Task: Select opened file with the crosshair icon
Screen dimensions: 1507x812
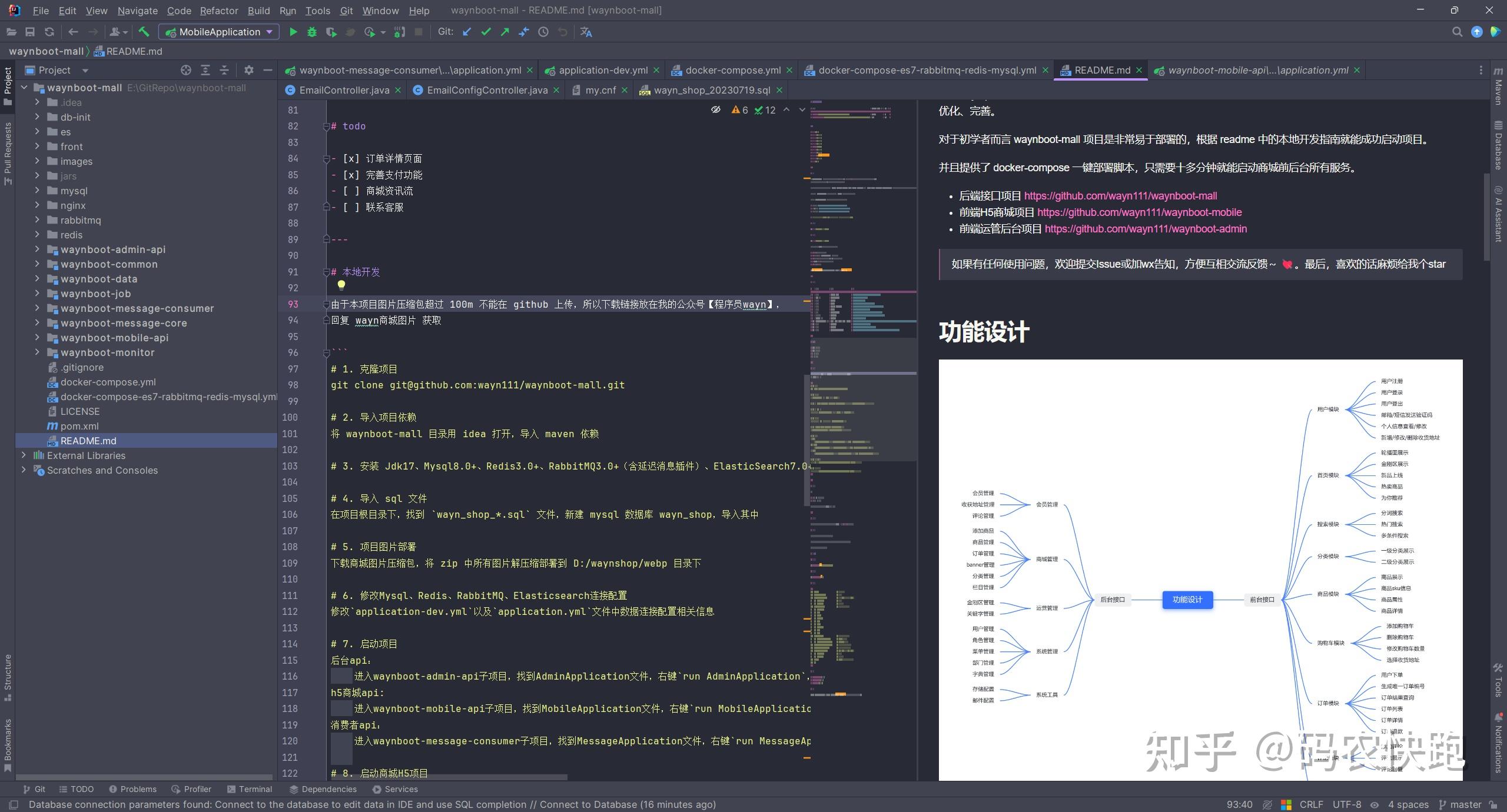Action: [x=186, y=70]
